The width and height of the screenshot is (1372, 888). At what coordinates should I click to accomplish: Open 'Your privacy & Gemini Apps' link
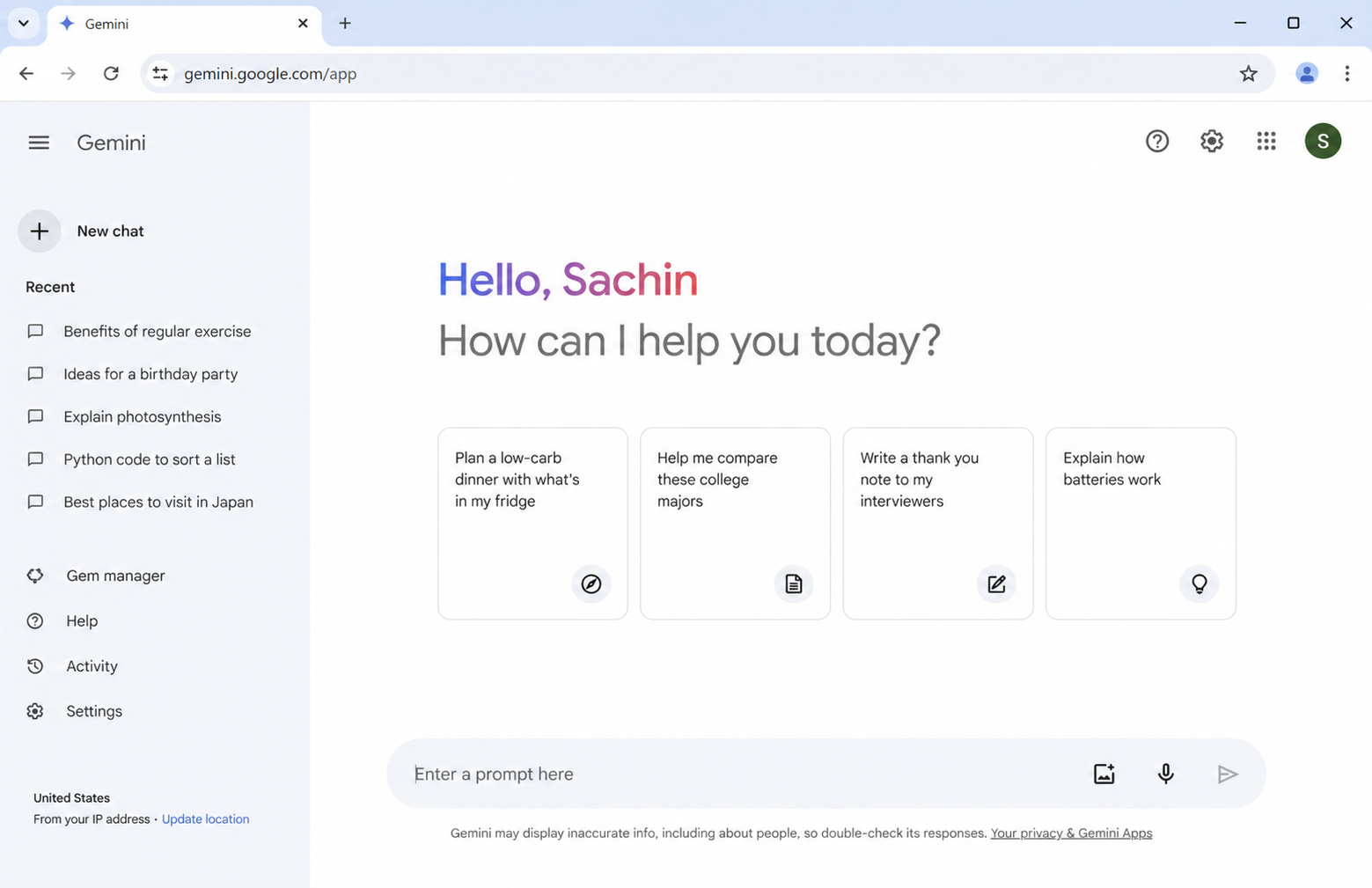(x=1071, y=833)
